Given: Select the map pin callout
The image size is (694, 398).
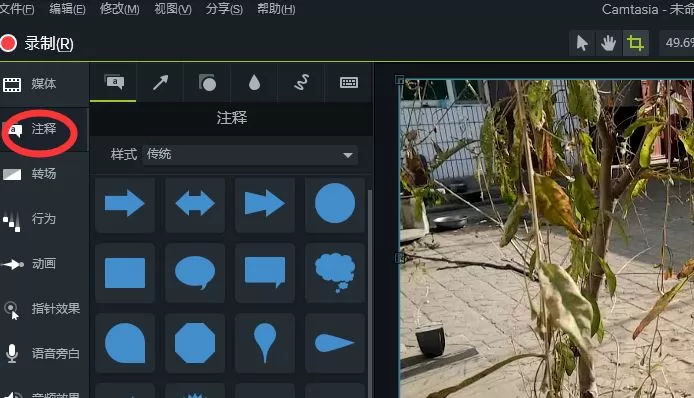Looking at the screenshot, I should [x=265, y=343].
